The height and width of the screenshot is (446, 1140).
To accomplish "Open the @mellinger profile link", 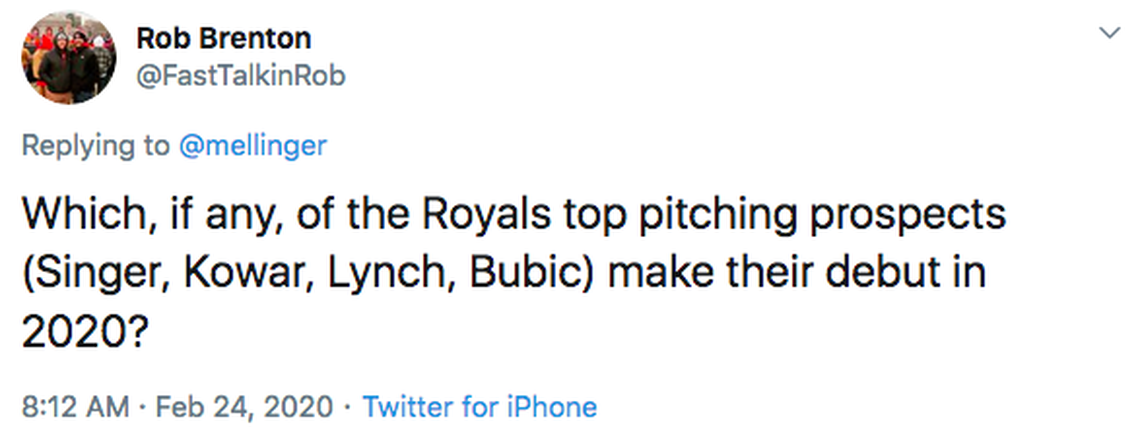I will pyautogui.click(x=252, y=146).
